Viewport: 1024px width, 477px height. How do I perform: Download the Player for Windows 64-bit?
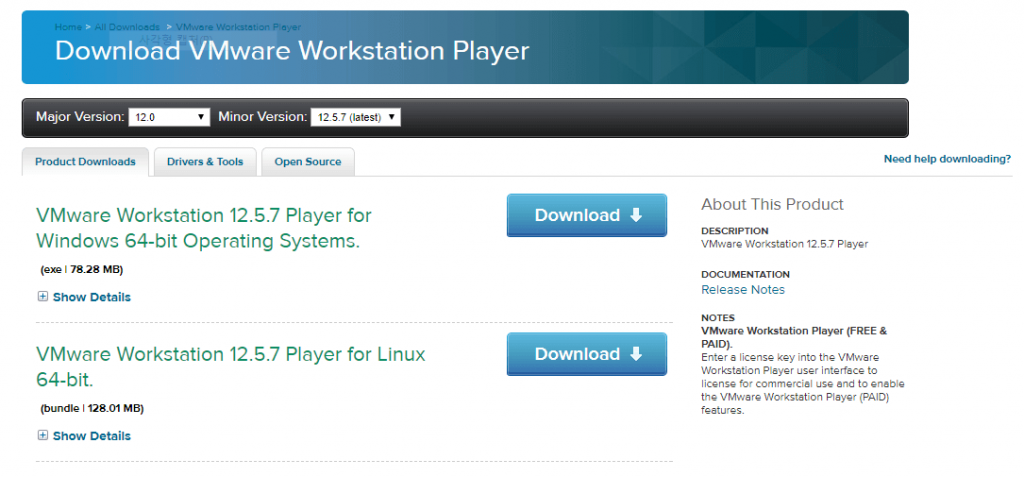[586, 215]
